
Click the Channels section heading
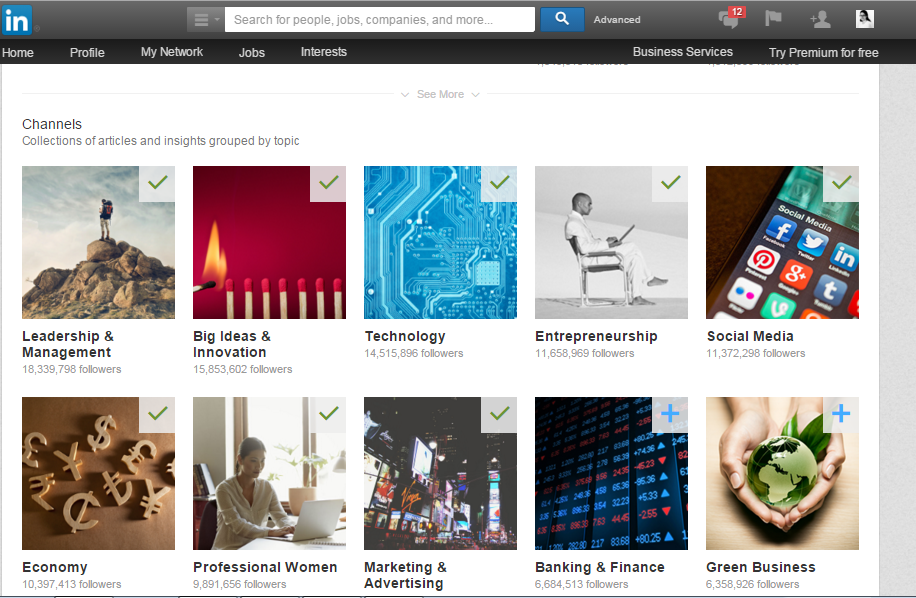(52, 124)
